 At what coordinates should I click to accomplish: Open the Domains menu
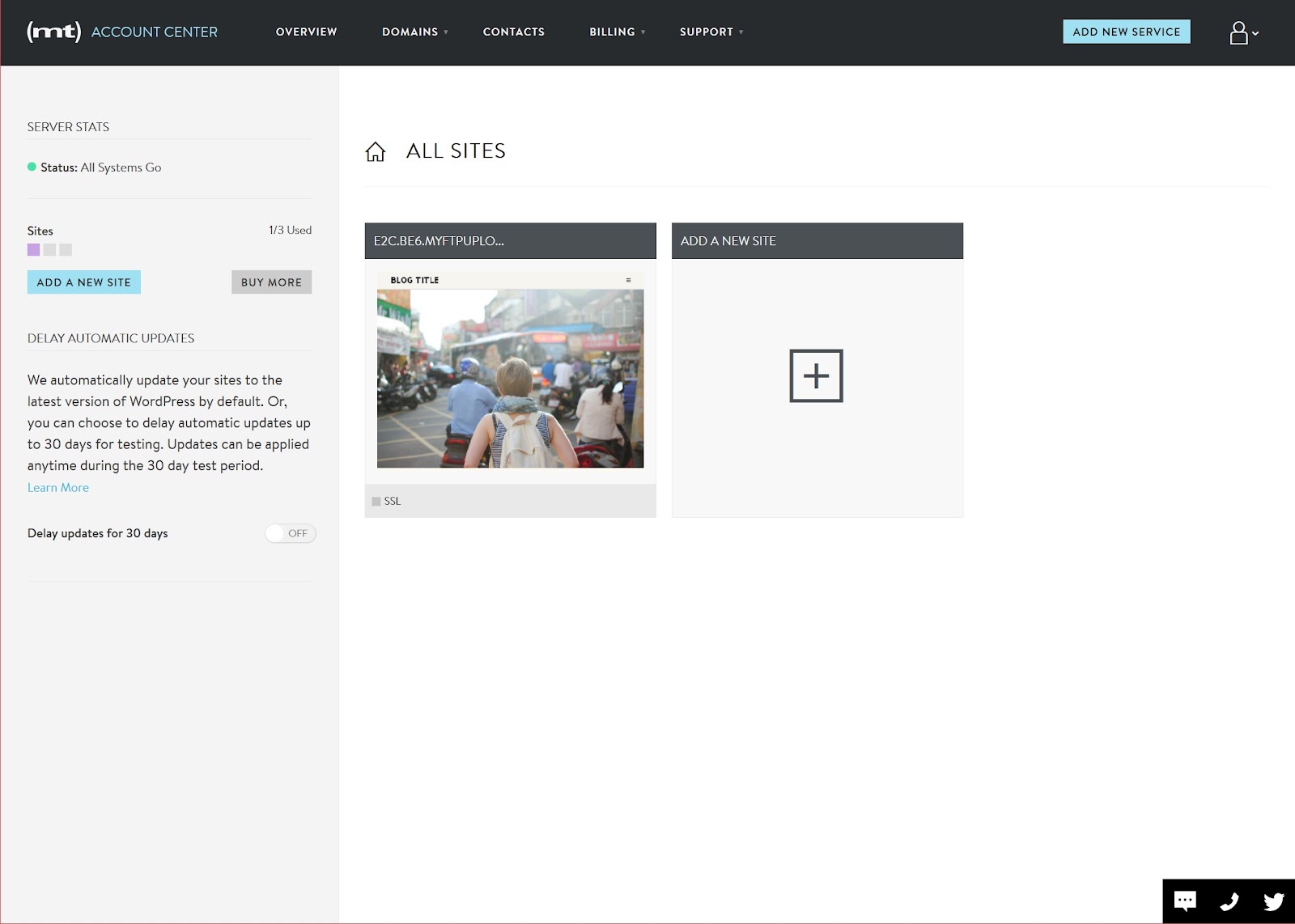(x=410, y=32)
